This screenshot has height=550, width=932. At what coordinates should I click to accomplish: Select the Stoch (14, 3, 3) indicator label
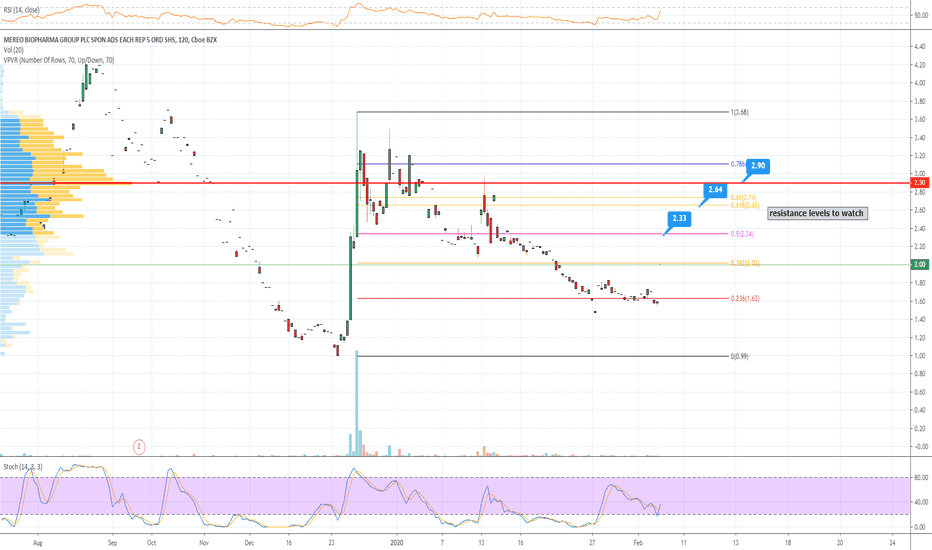[x=23, y=467]
